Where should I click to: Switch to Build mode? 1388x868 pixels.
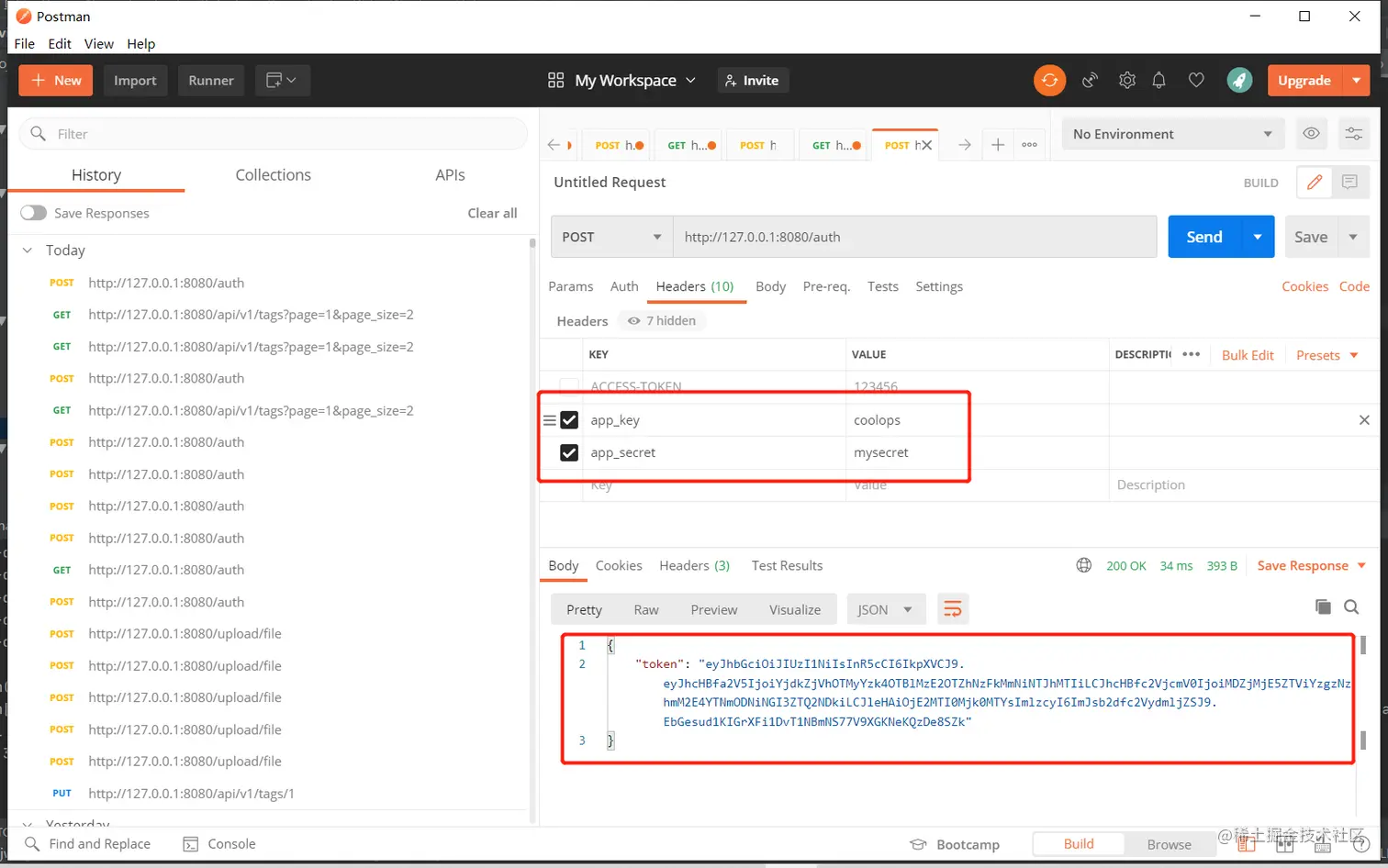click(1079, 844)
